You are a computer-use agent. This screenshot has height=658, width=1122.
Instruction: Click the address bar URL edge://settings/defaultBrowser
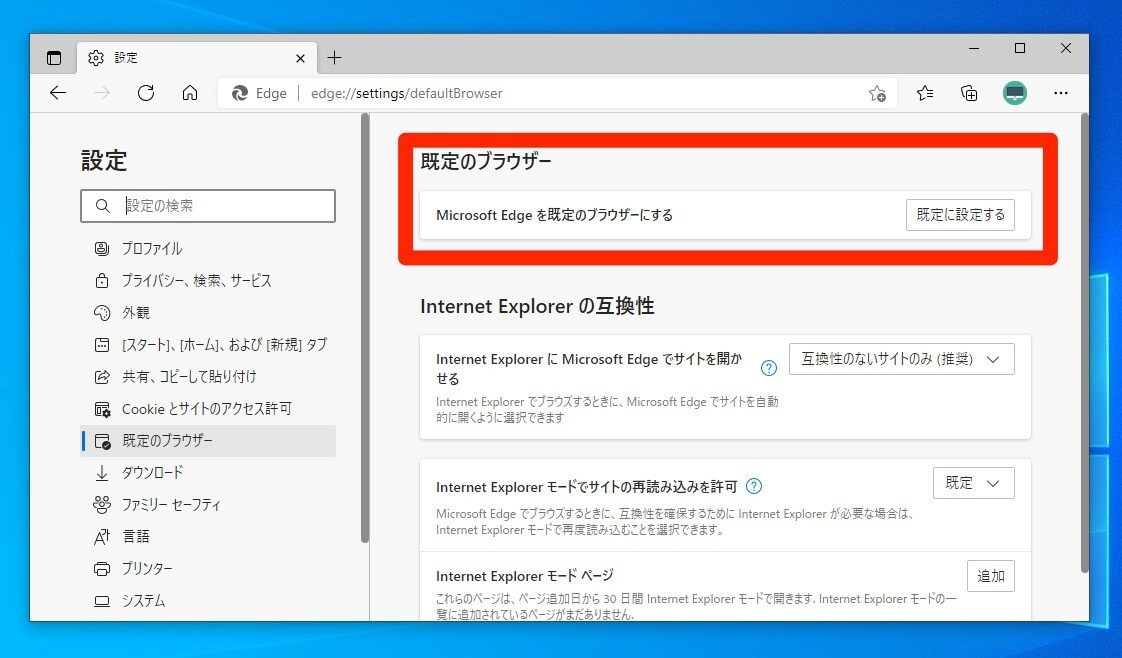406,94
